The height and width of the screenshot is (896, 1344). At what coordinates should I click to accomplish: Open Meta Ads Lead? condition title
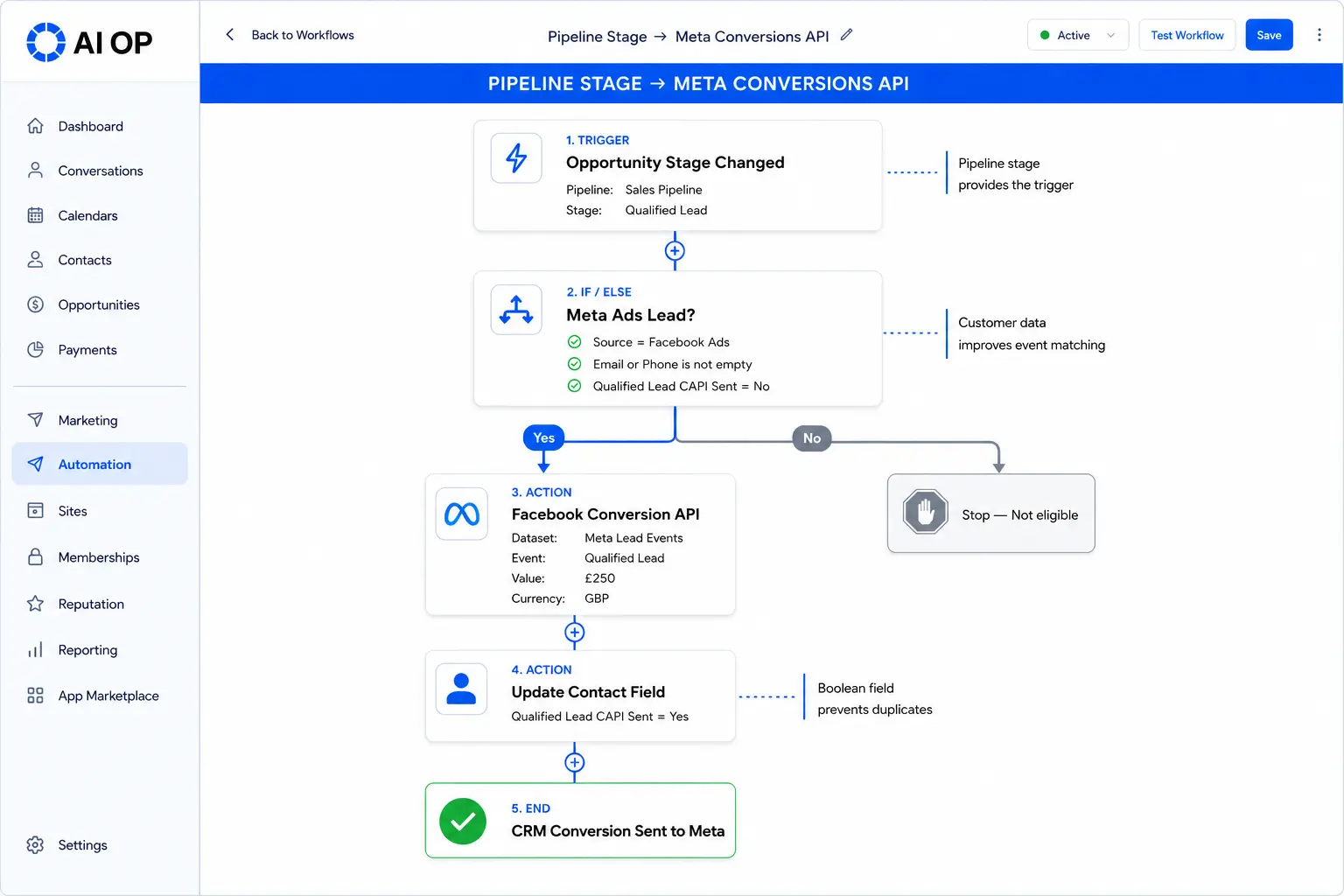[x=631, y=315]
